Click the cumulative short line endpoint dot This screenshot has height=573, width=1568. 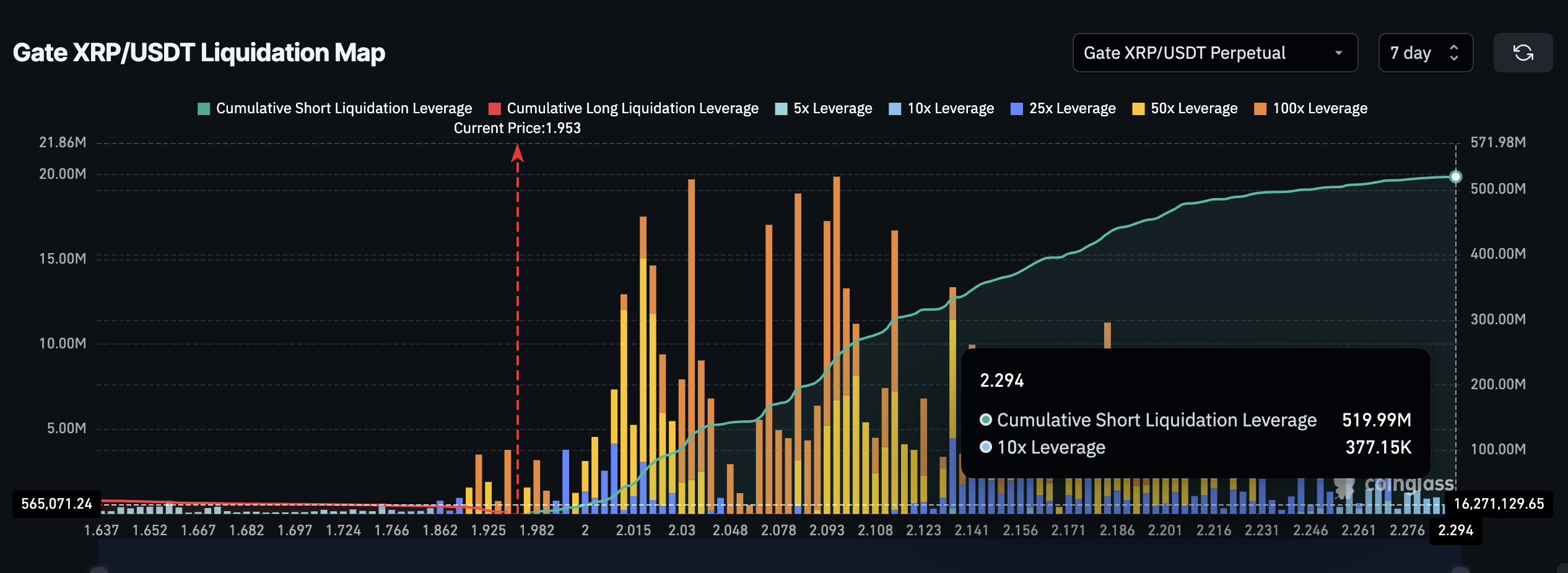click(x=1456, y=177)
